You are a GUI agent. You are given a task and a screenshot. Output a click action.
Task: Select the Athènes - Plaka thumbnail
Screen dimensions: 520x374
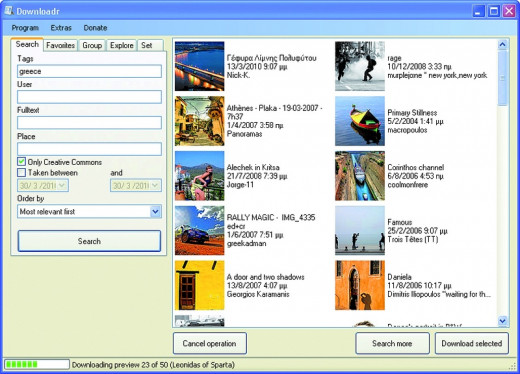tap(200, 121)
